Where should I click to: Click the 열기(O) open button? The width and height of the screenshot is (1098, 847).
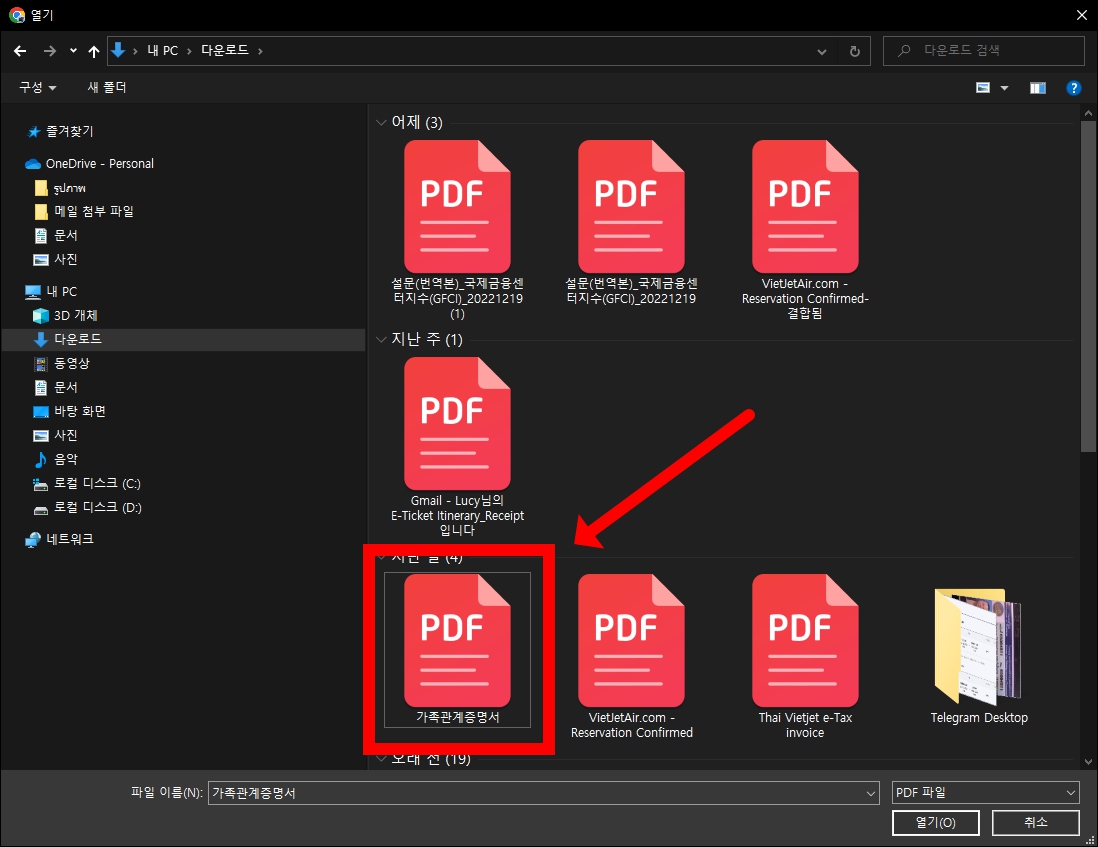coord(934,822)
